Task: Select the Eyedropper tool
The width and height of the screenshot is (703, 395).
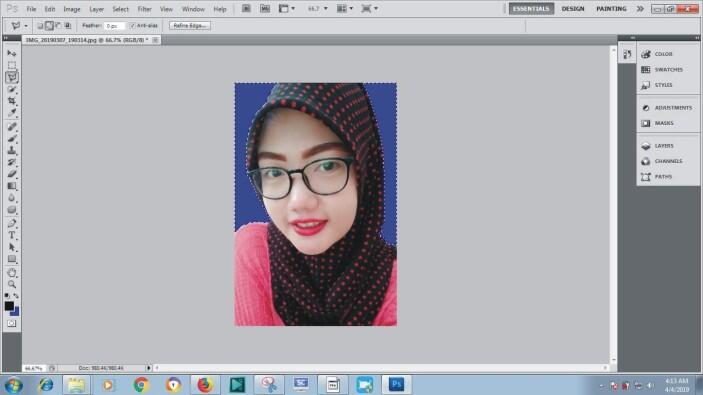Action: coord(12,113)
